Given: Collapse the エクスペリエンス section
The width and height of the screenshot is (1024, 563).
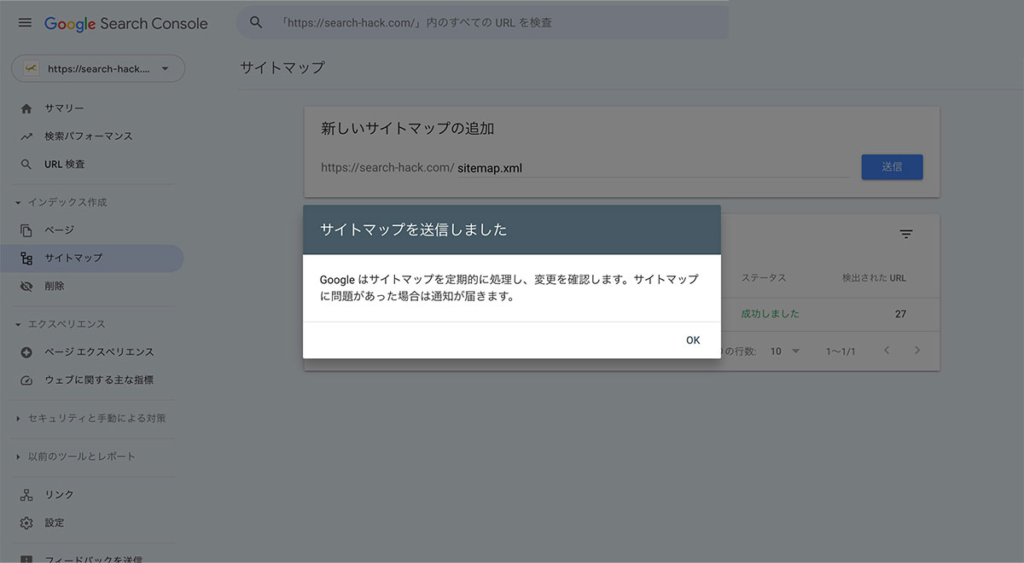Looking at the screenshot, I should 60,324.
